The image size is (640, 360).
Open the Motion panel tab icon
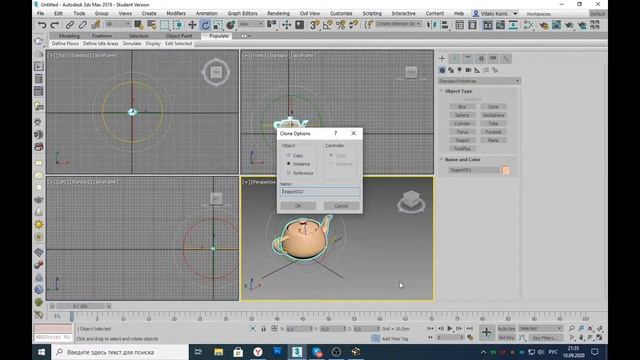pyautogui.click(x=481, y=59)
